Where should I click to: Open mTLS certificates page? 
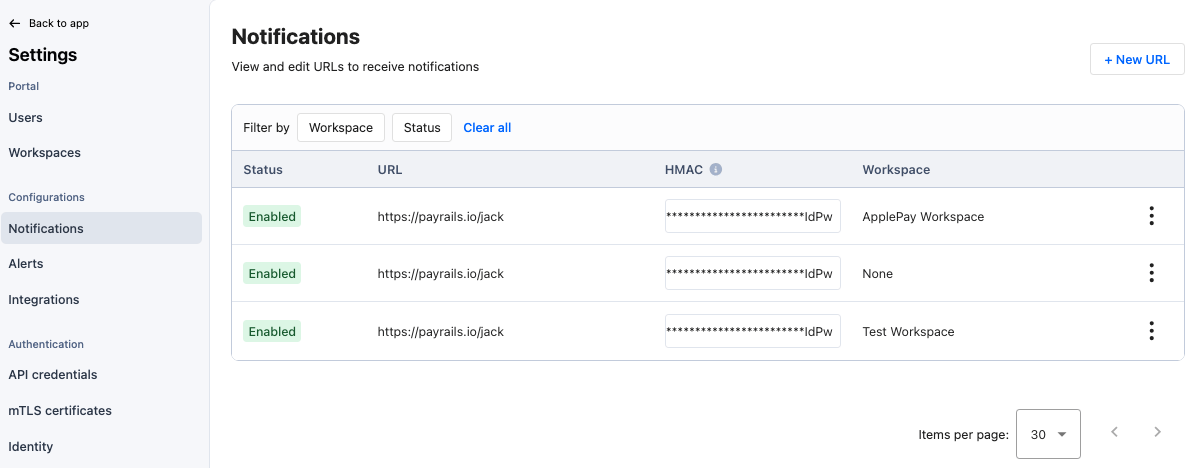click(60, 411)
